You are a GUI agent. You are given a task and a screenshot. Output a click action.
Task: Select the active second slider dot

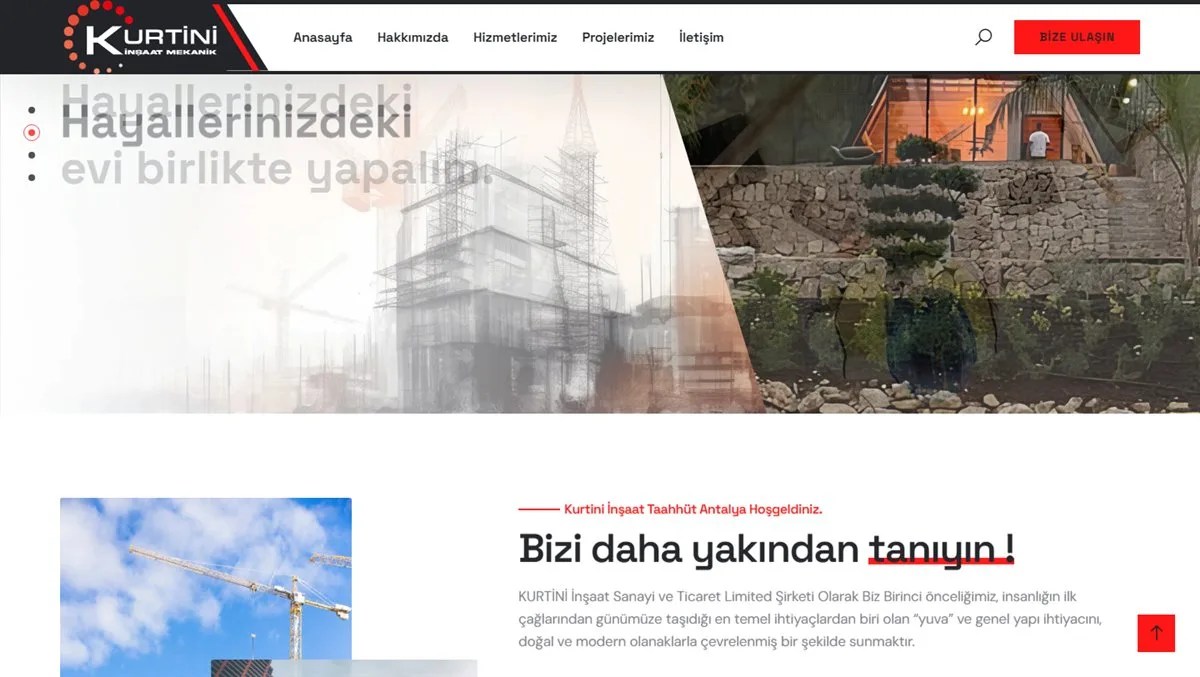click(x=32, y=132)
